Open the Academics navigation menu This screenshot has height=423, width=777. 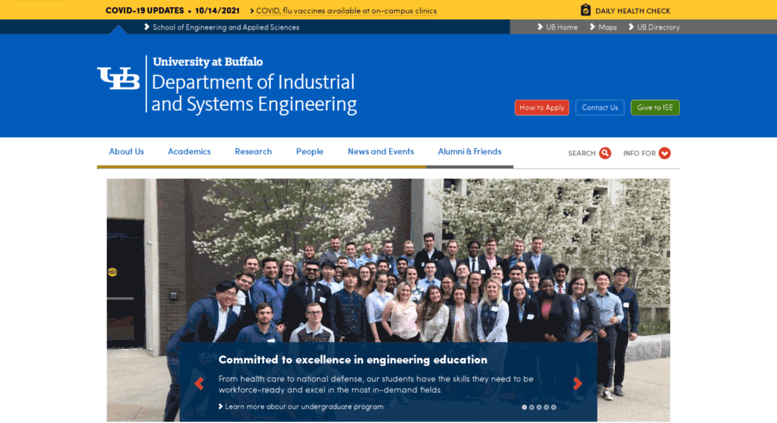click(x=189, y=152)
